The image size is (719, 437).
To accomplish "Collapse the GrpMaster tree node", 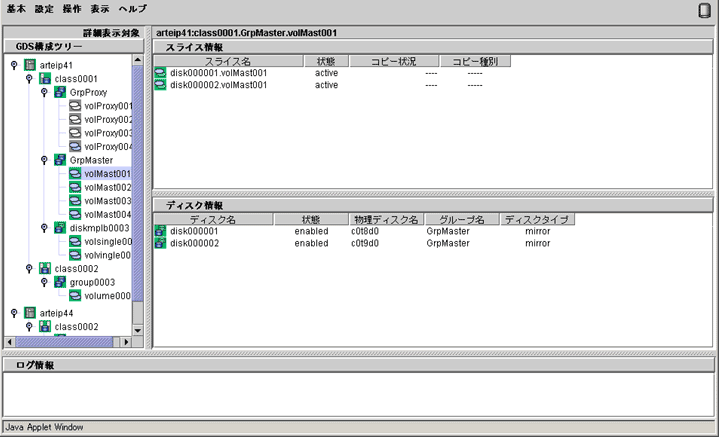I will tap(44, 160).
